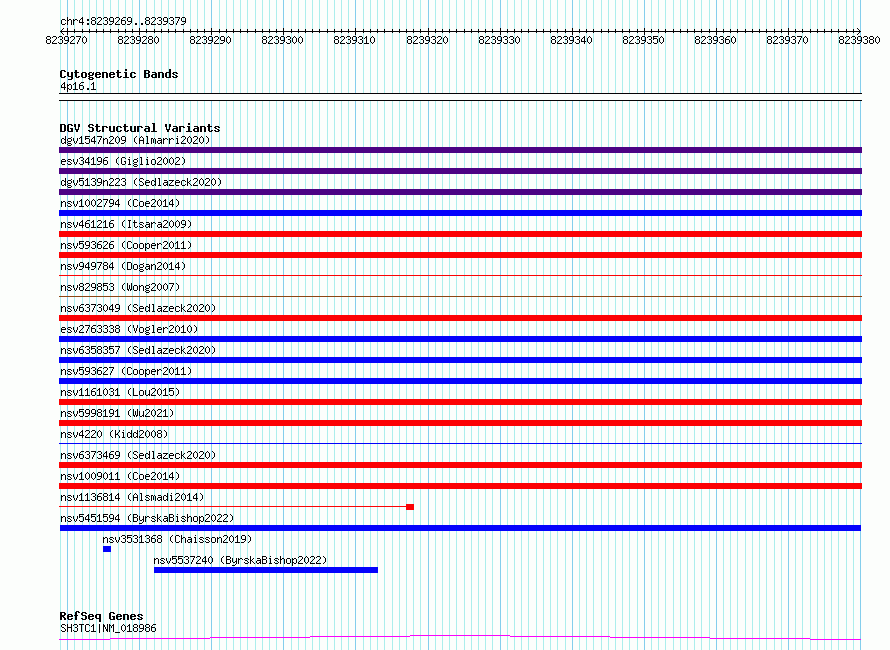This screenshot has width=890, height=650.
Task: Open nsv6373469 (Sedlazeck2020) variant label
Action: tap(138, 455)
